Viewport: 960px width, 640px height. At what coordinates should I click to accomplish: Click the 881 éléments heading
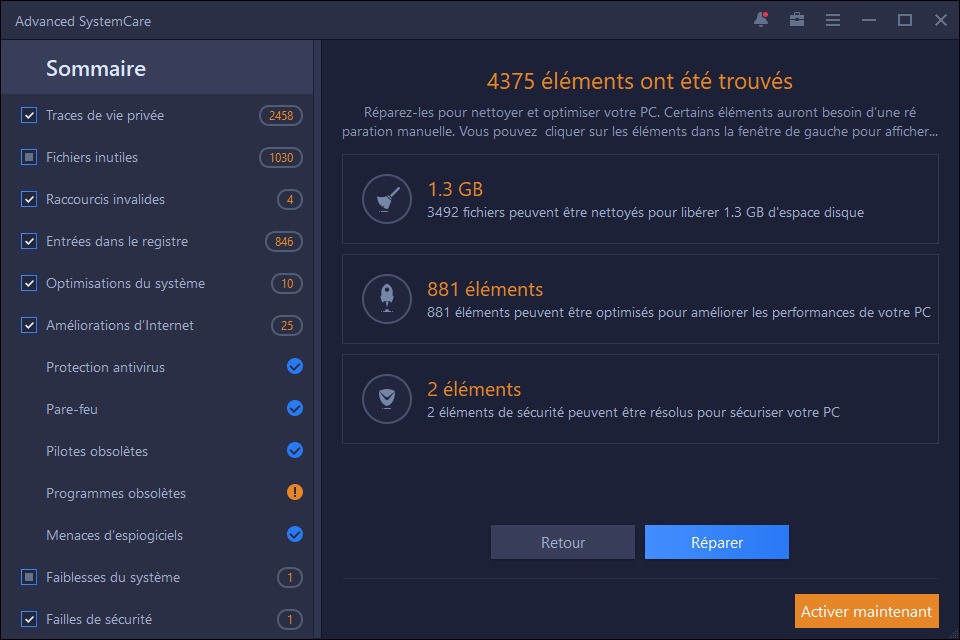[485, 289]
